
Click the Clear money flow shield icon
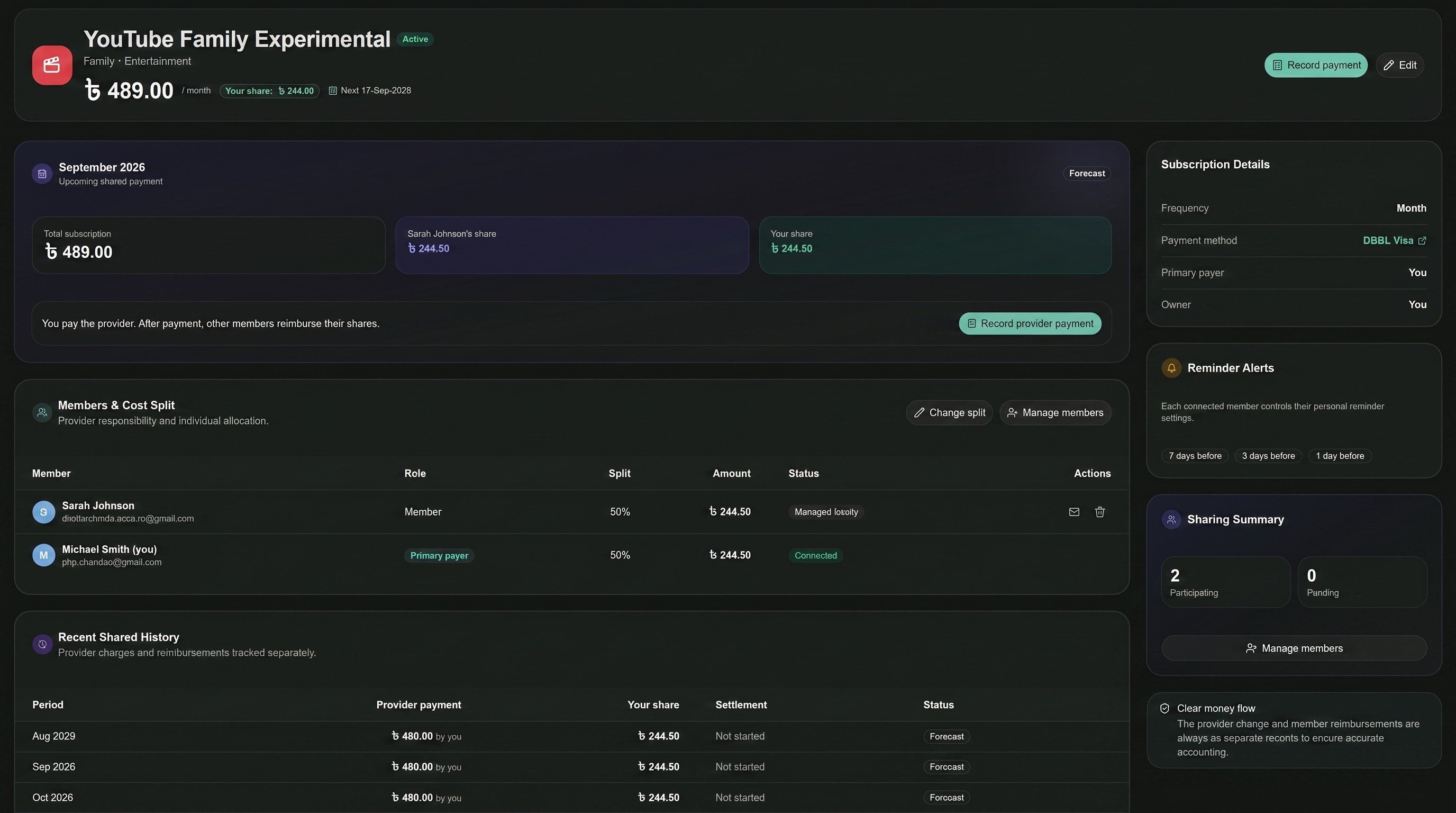(1164, 708)
